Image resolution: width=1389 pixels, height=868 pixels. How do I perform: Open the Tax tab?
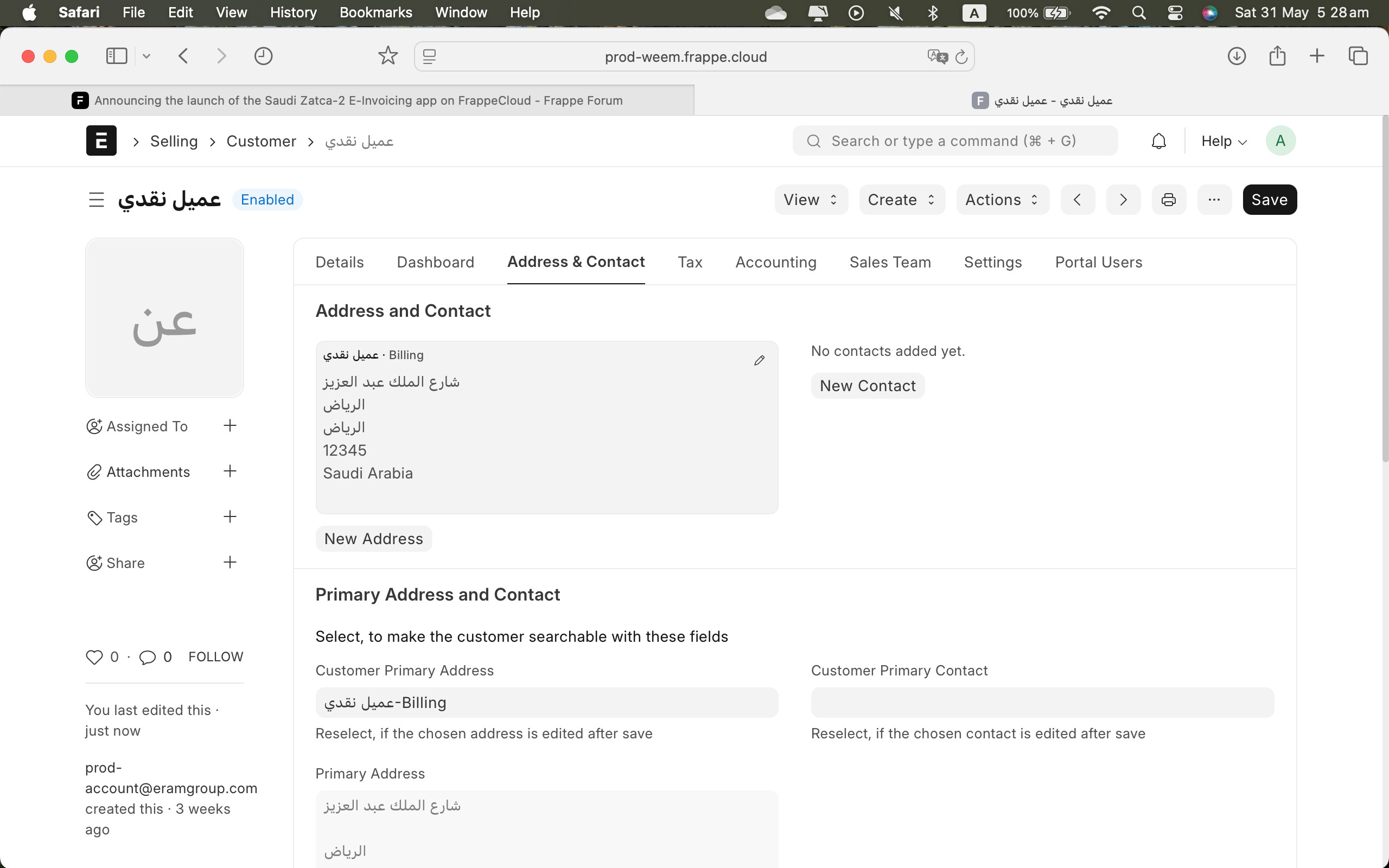pyautogui.click(x=690, y=263)
